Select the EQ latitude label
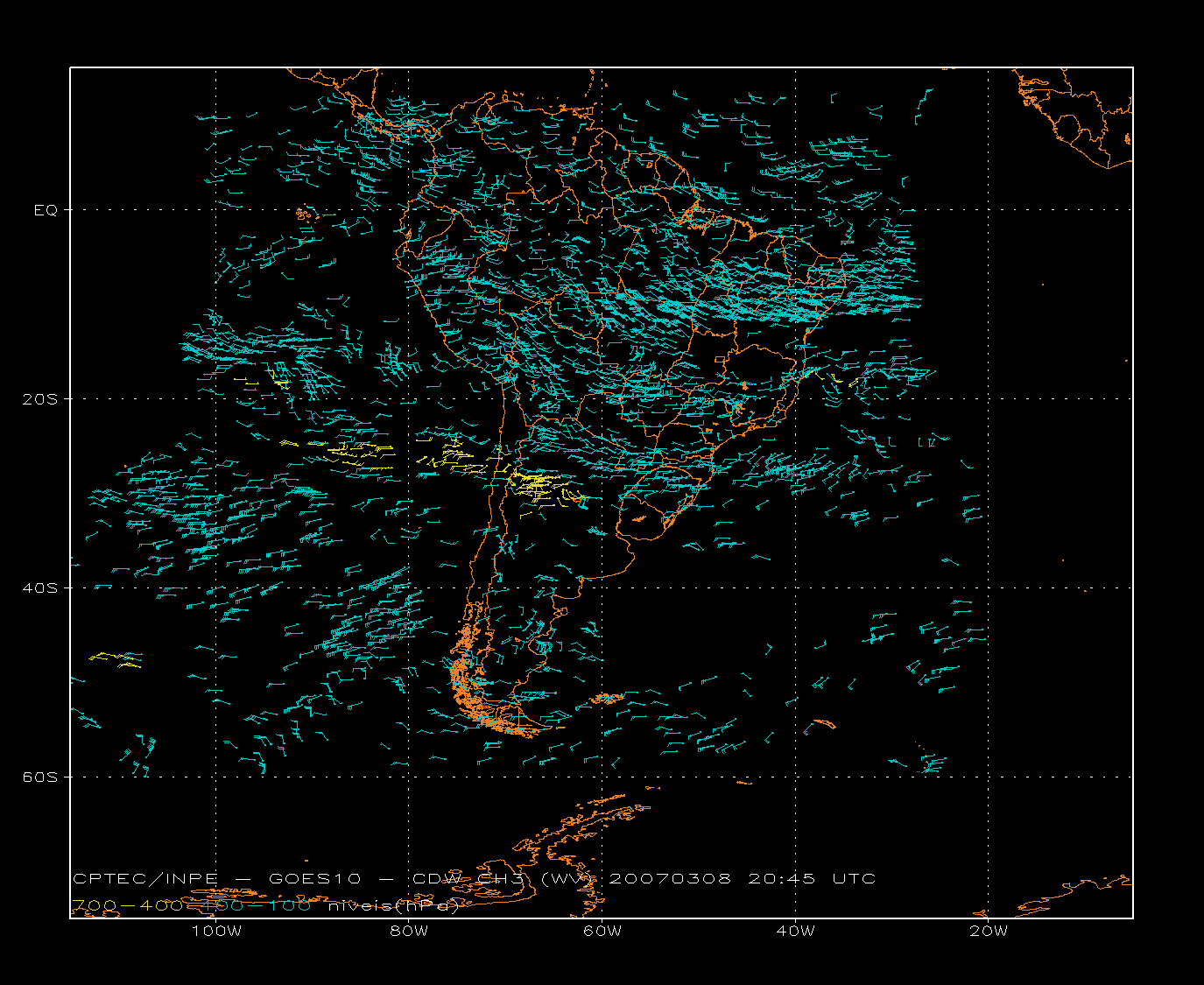 46,210
